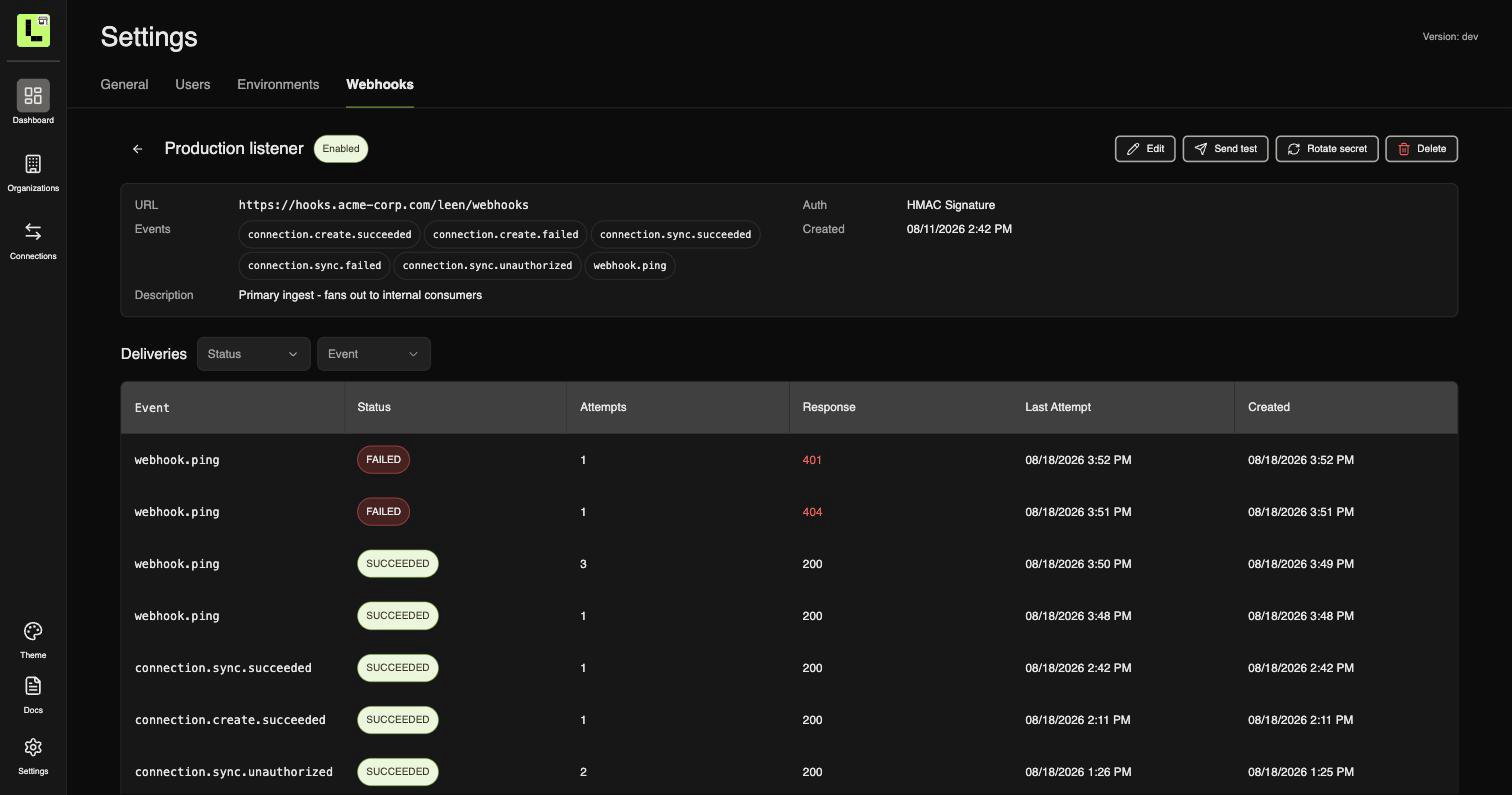Click the connection.sync.failed event chip
Viewport: 1512px width, 795px height.
click(315, 266)
